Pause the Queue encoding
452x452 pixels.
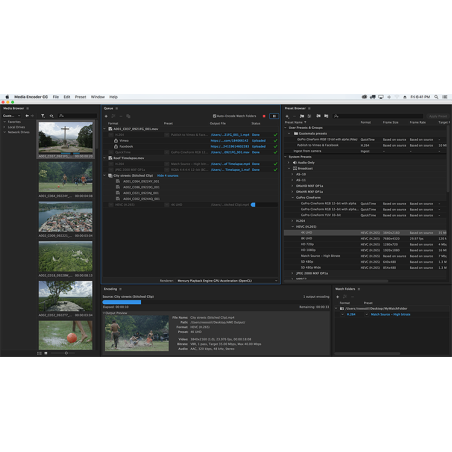pos(274,116)
